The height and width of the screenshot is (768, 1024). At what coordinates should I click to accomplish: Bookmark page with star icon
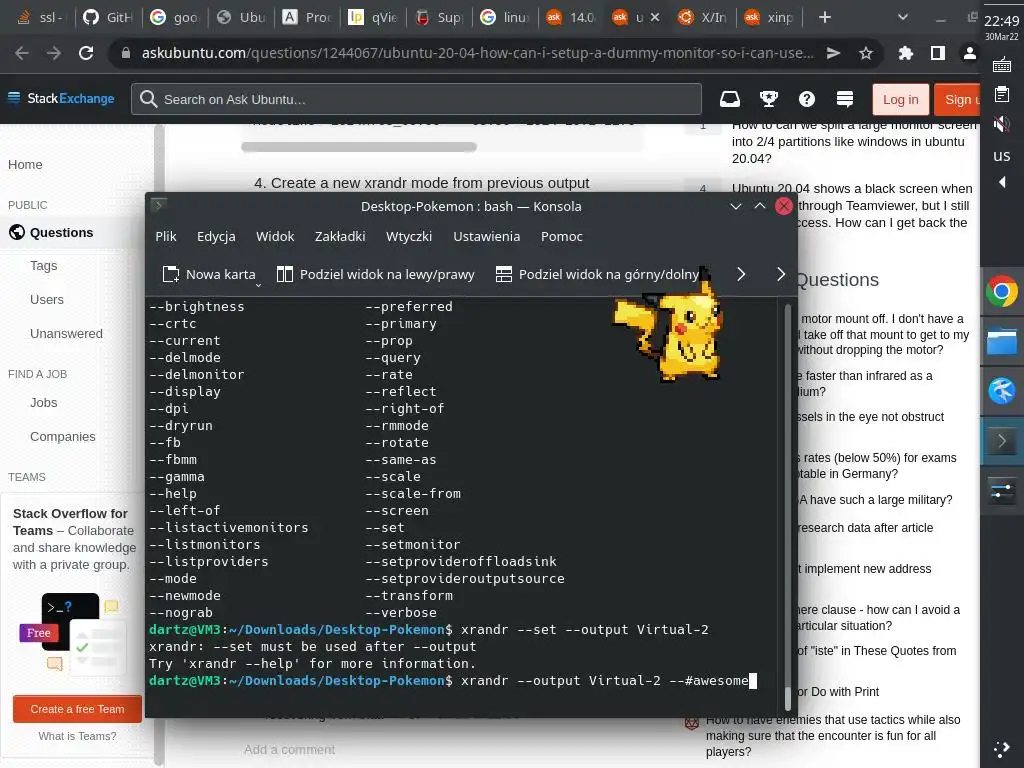click(x=866, y=53)
